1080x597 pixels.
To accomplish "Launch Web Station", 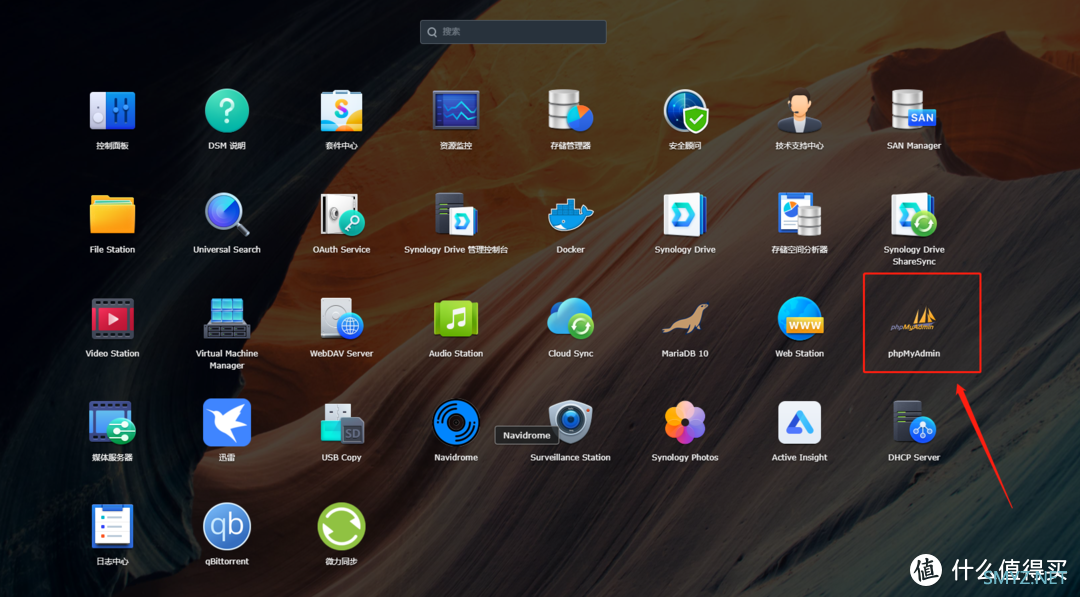I will pos(799,319).
